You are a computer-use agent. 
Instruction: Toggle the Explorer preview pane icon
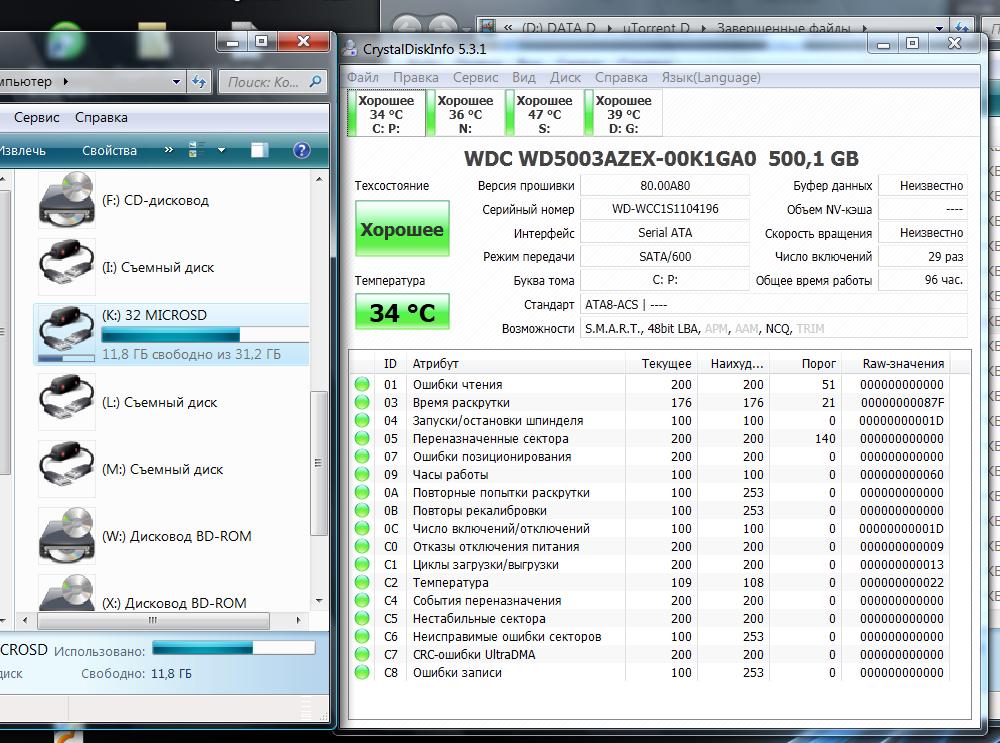pyautogui.click(x=260, y=150)
